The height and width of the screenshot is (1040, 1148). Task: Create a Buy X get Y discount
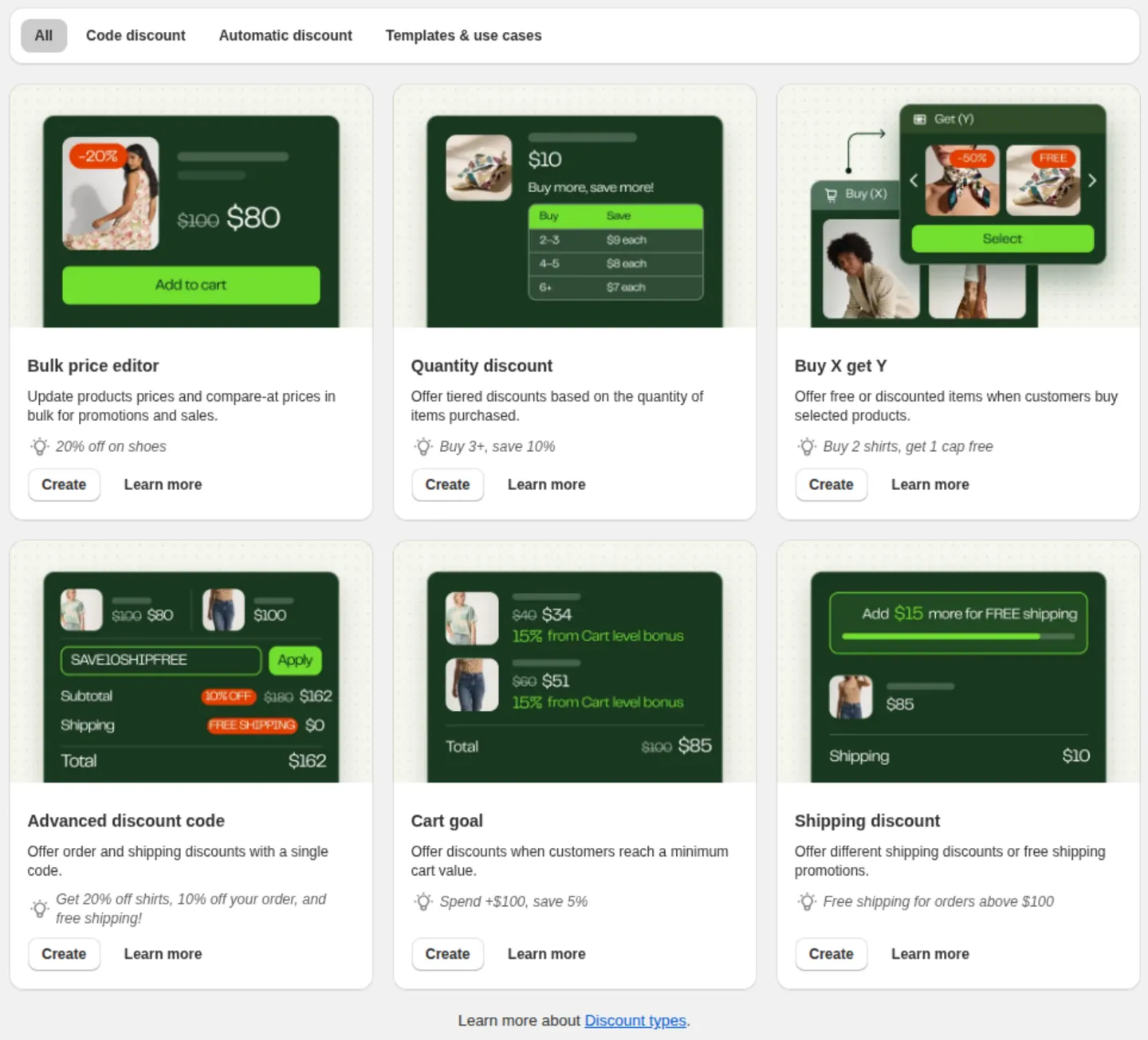(831, 485)
